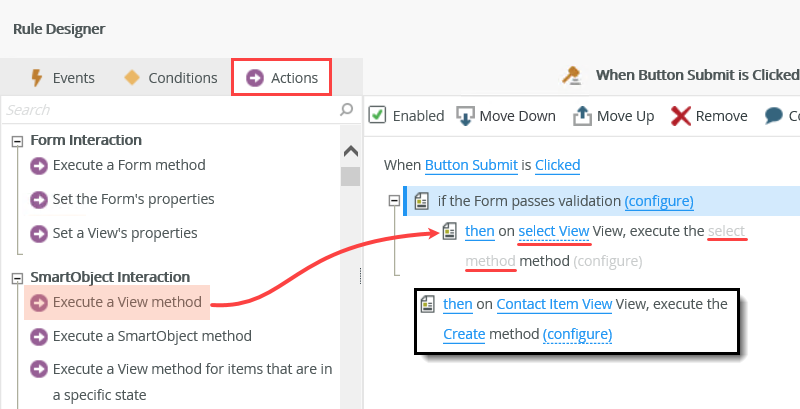The height and width of the screenshot is (409, 800).
Task: Click the select View link
Action: (553, 232)
